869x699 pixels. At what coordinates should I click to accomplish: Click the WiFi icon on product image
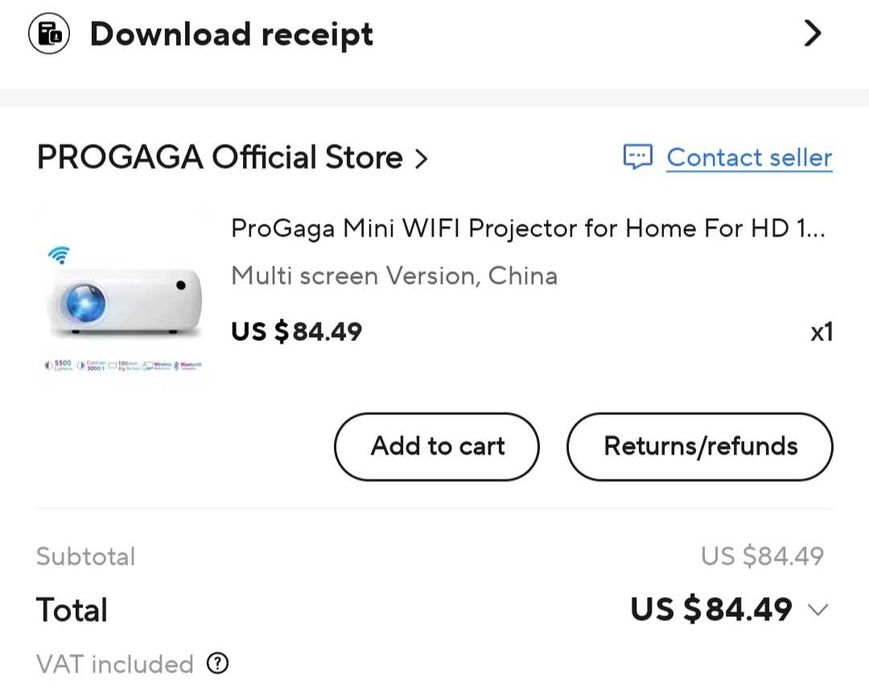[x=59, y=255]
